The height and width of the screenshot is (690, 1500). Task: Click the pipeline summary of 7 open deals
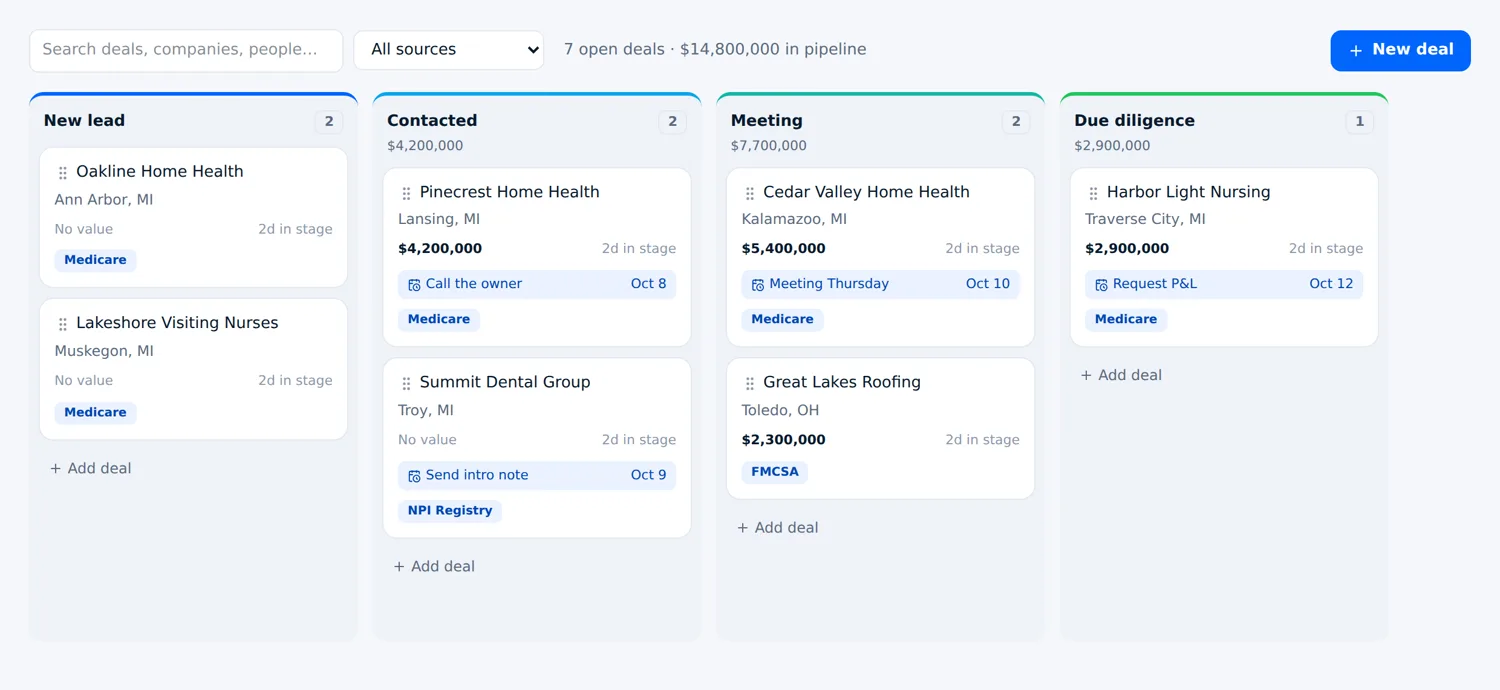point(715,49)
